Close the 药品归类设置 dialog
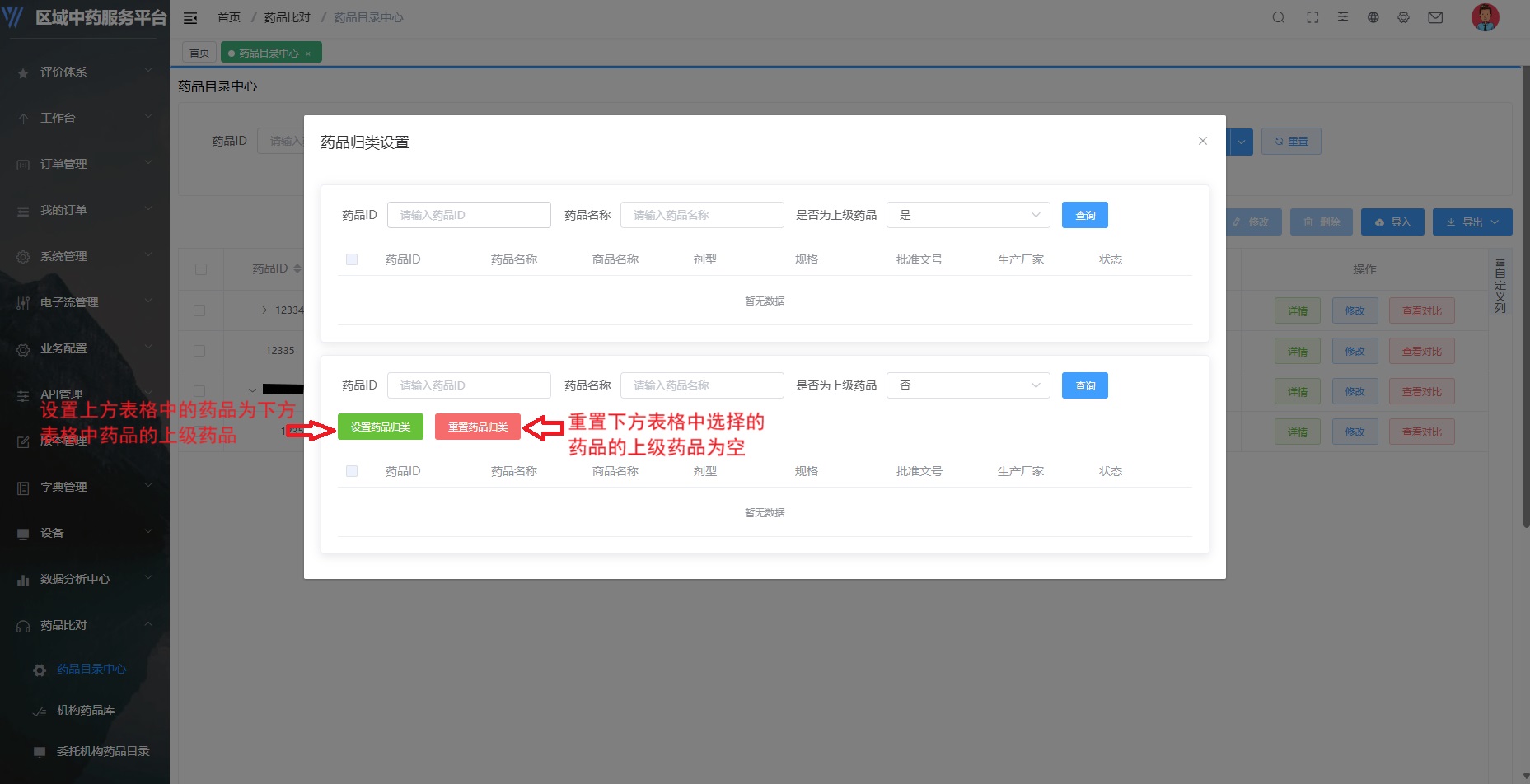This screenshot has height=784, width=1530. (x=1202, y=141)
